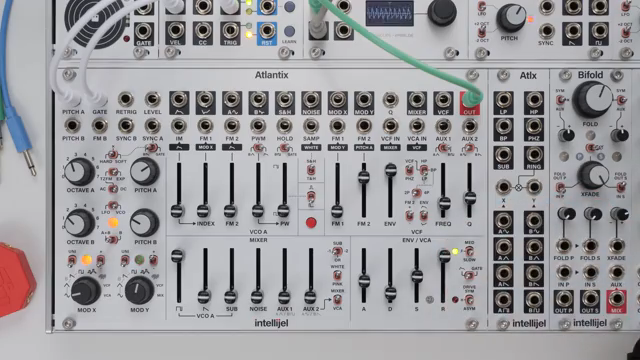The width and height of the screenshot is (640, 360).
Task: Push the LEARN button on top module
Action: coord(289,31)
